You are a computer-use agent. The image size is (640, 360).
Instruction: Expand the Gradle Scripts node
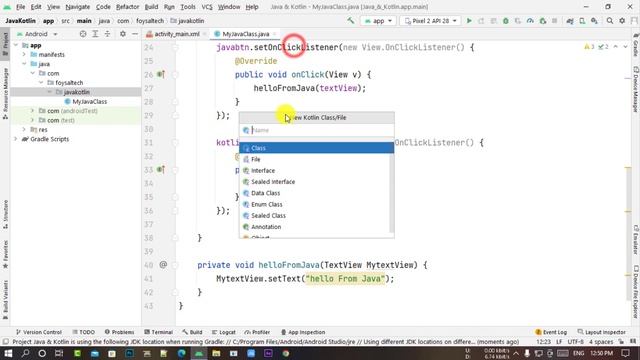click(16, 139)
